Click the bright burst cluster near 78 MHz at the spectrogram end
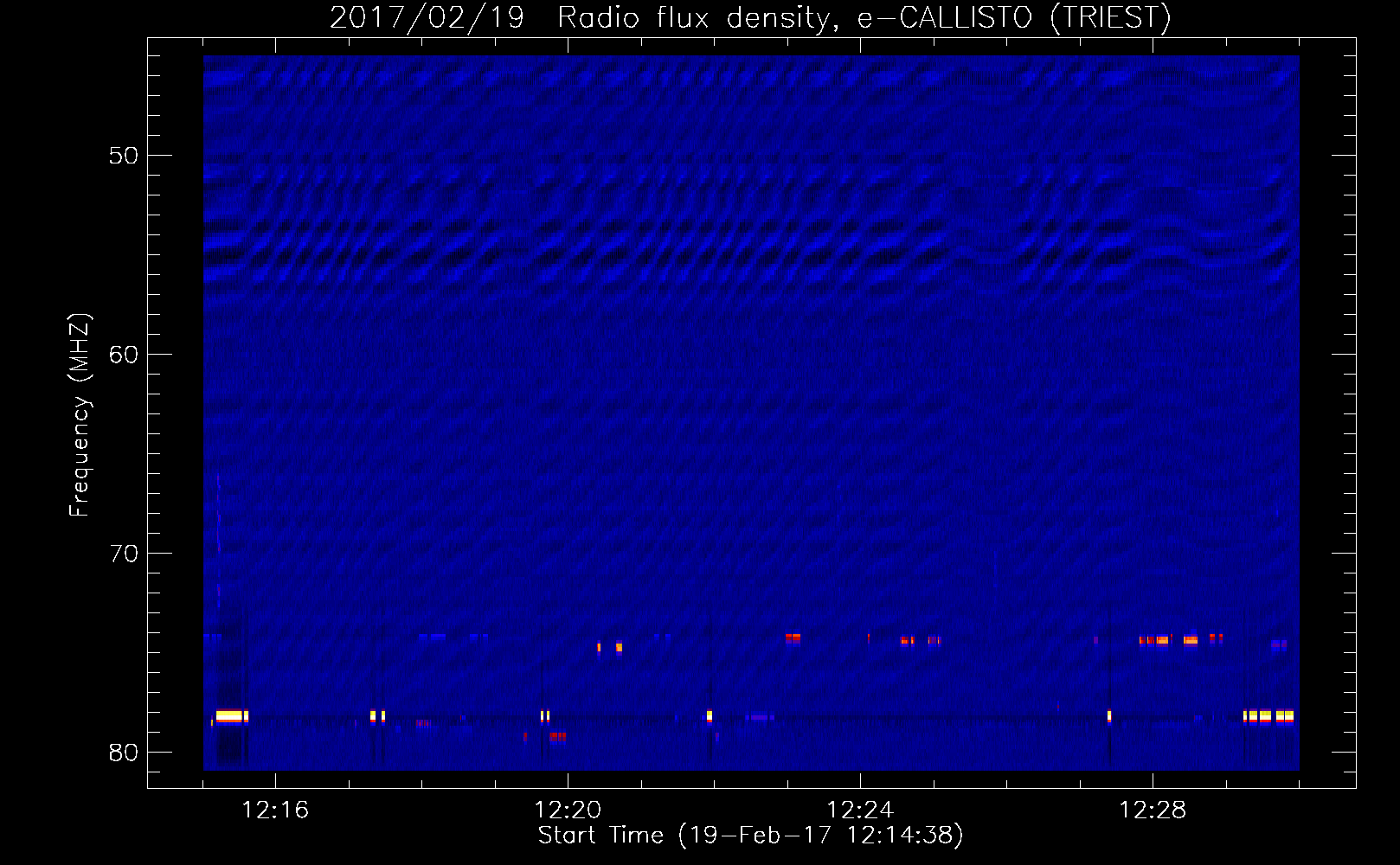Viewport: 1400px width, 865px height. point(1268,716)
